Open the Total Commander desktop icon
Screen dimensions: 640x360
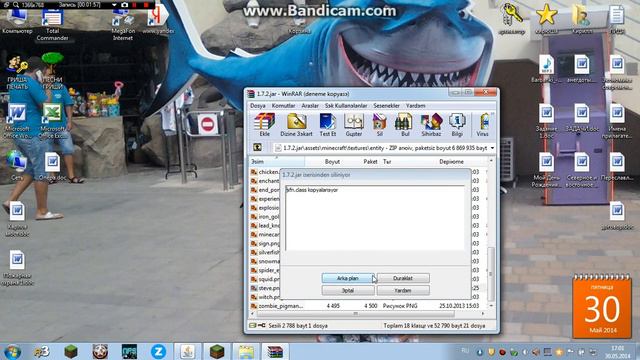52,24
